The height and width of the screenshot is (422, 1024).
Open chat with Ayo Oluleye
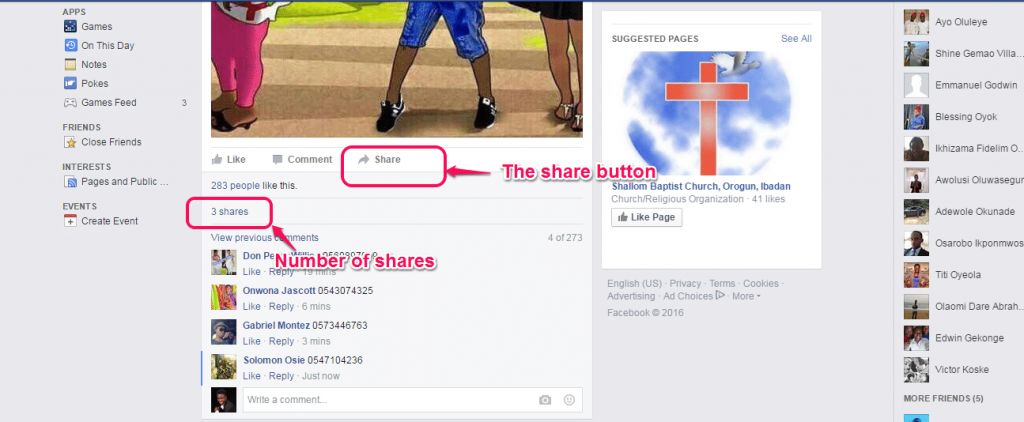coord(959,22)
